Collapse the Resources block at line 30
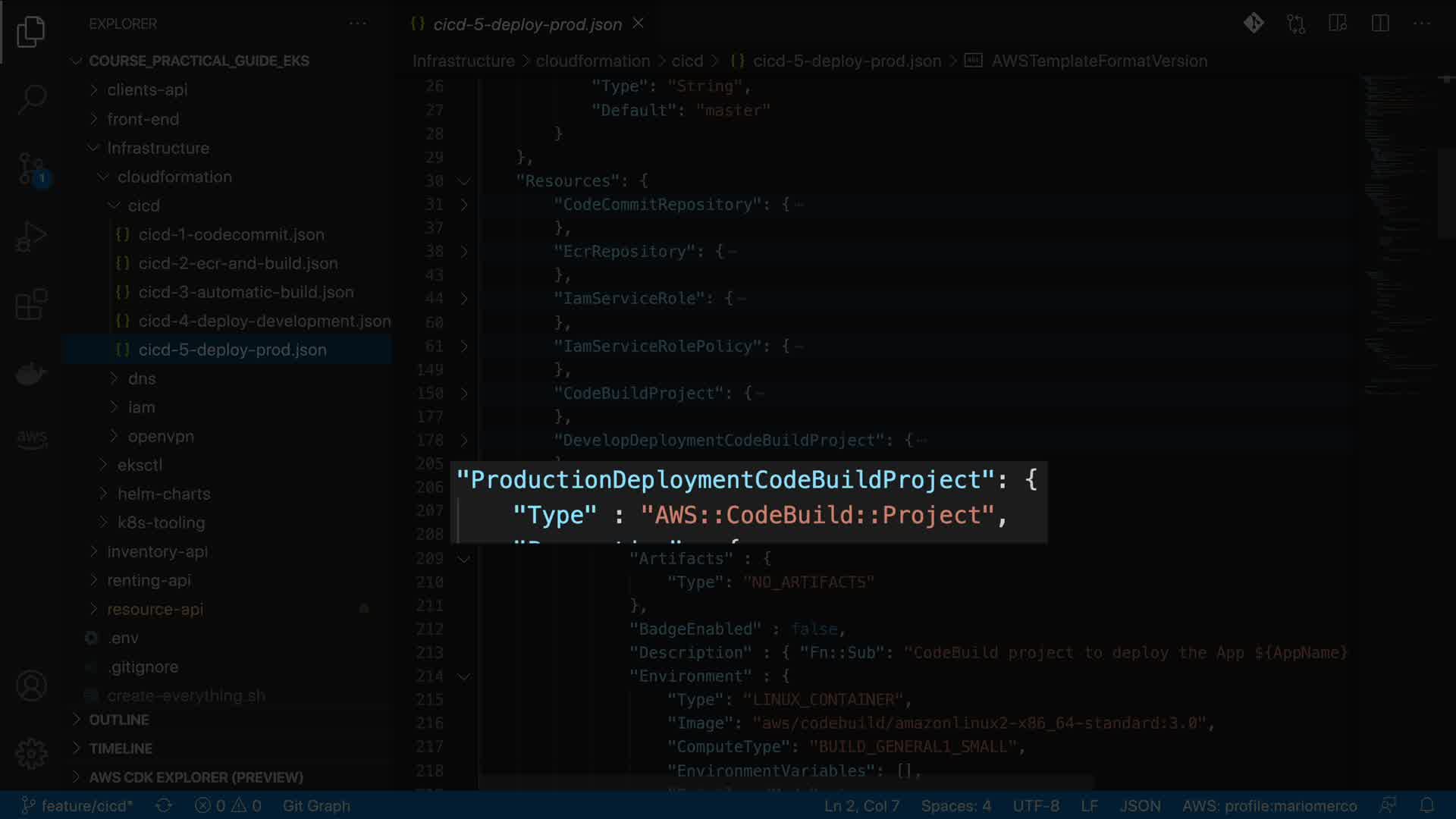The height and width of the screenshot is (819, 1456). pyautogui.click(x=464, y=181)
